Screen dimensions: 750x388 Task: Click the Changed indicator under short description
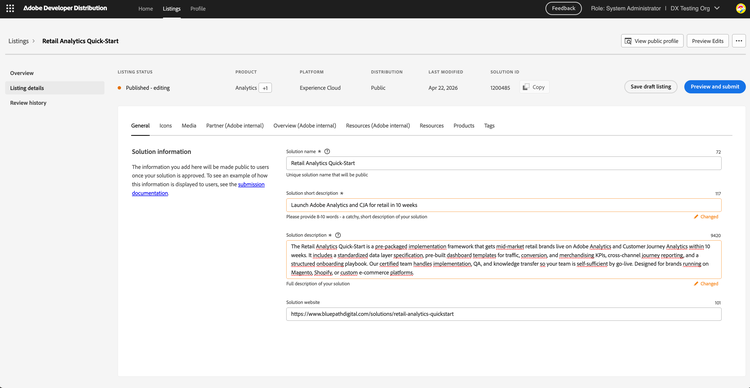(706, 217)
